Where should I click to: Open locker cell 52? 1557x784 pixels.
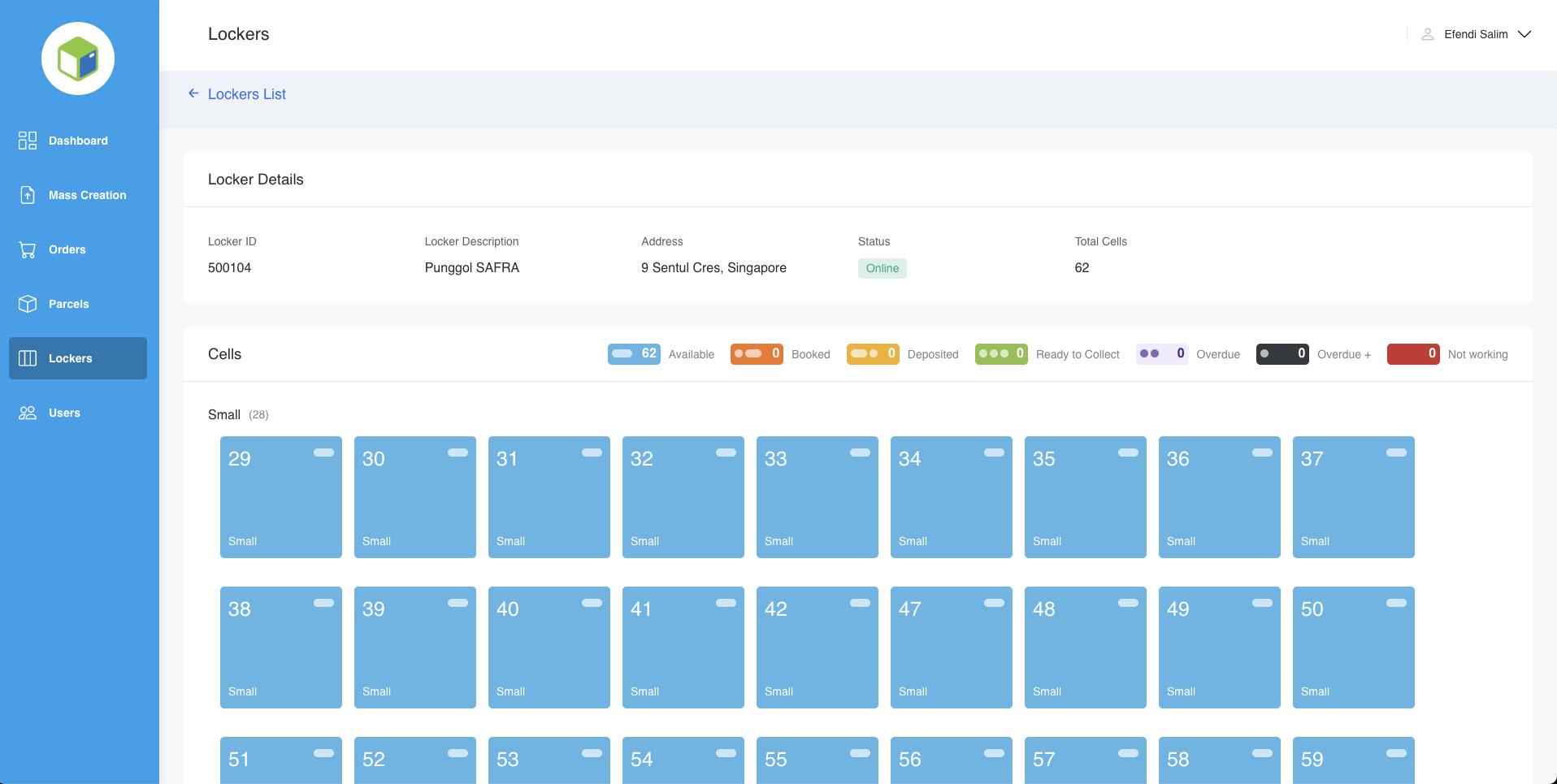pos(415,760)
